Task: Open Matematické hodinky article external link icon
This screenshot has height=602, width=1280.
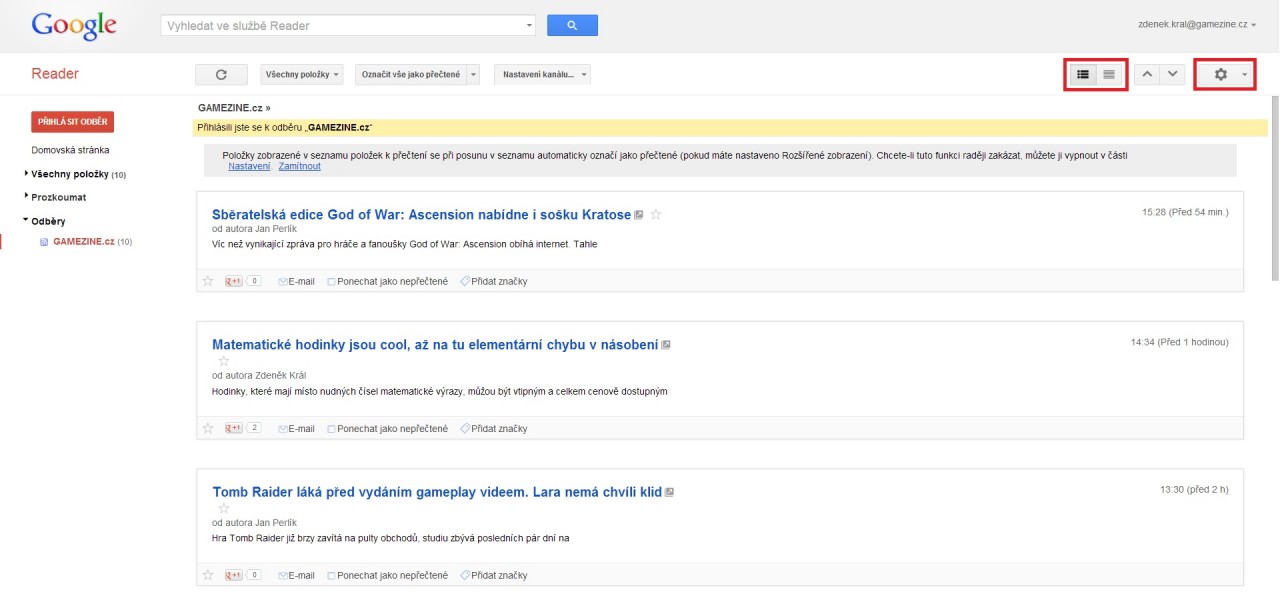Action: coord(666,345)
